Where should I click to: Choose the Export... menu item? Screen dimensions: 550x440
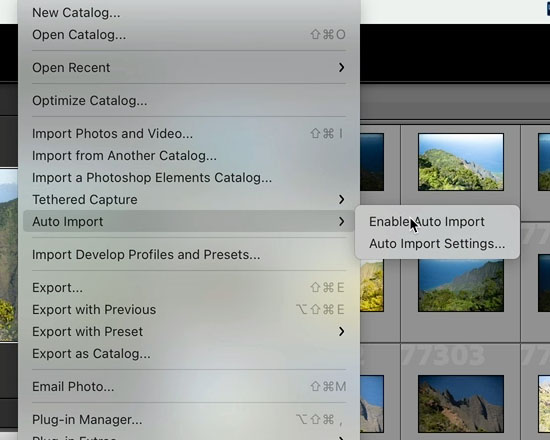pos(189,288)
